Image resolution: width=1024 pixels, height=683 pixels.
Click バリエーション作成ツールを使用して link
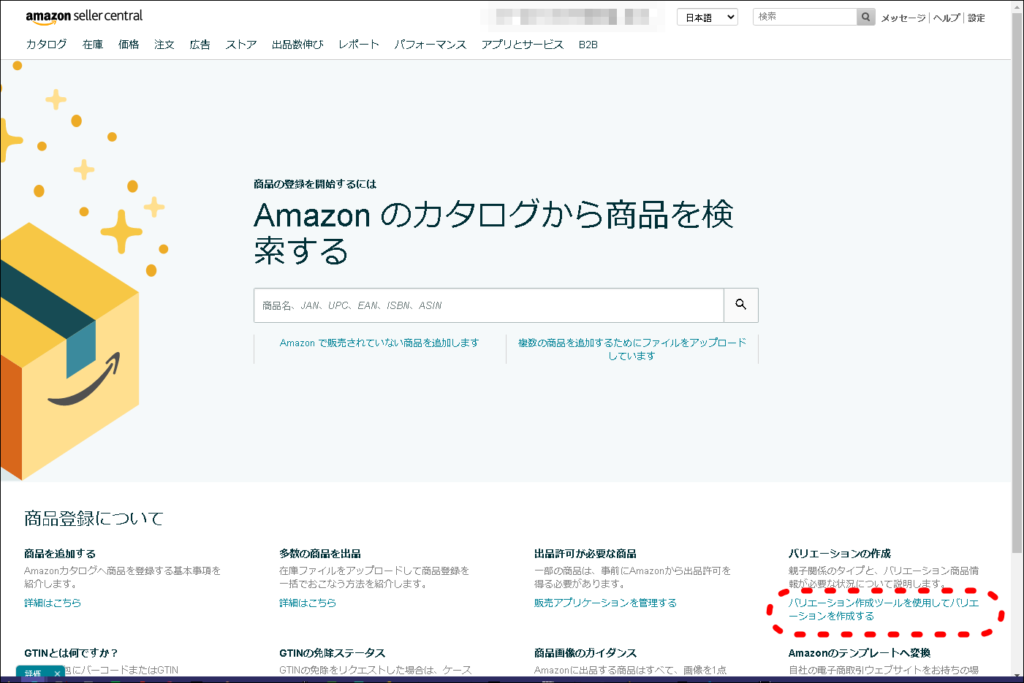tap(884, 609)
